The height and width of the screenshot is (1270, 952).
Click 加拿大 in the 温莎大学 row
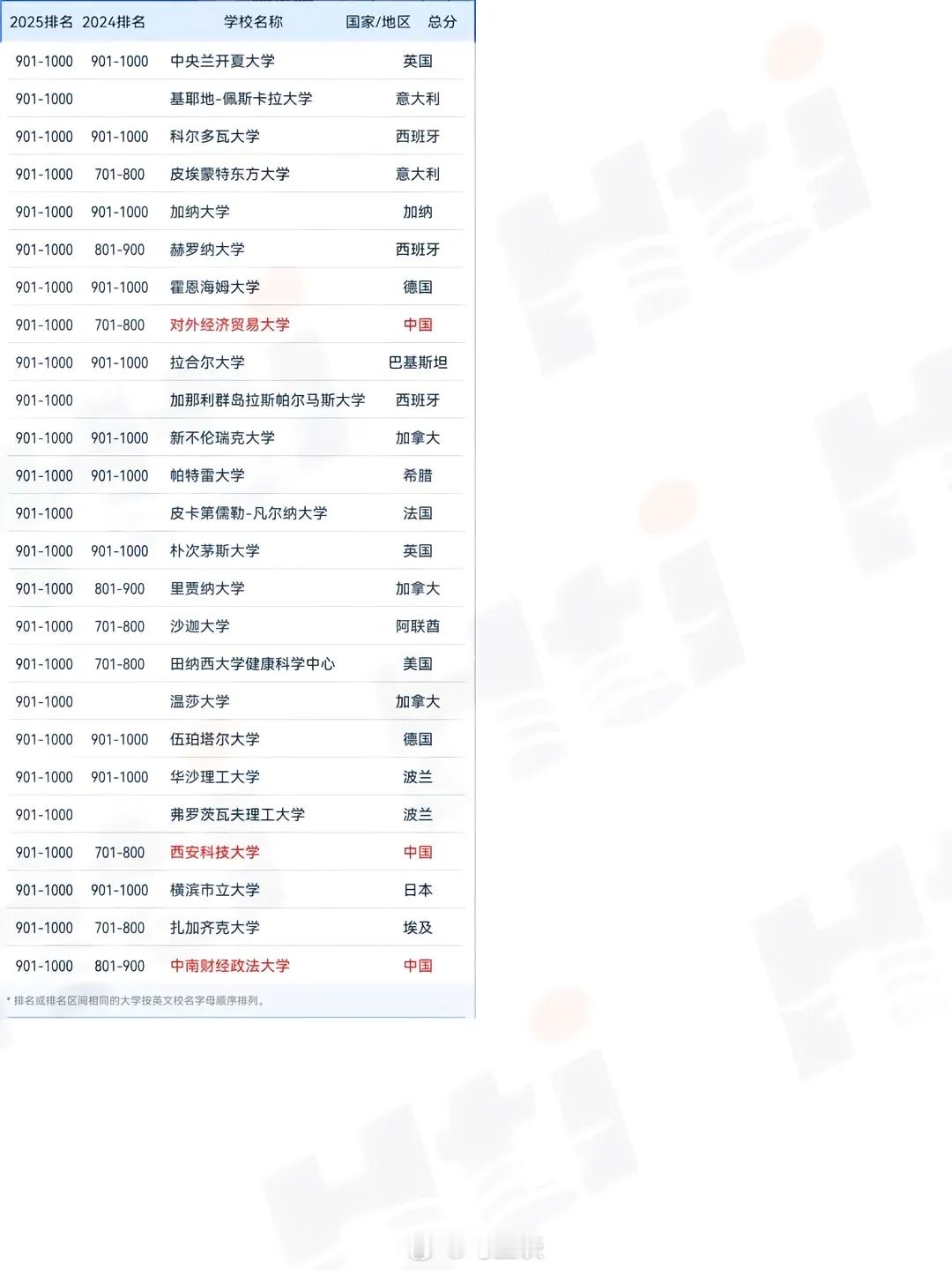pyautogui.click(x=418, y=702)
